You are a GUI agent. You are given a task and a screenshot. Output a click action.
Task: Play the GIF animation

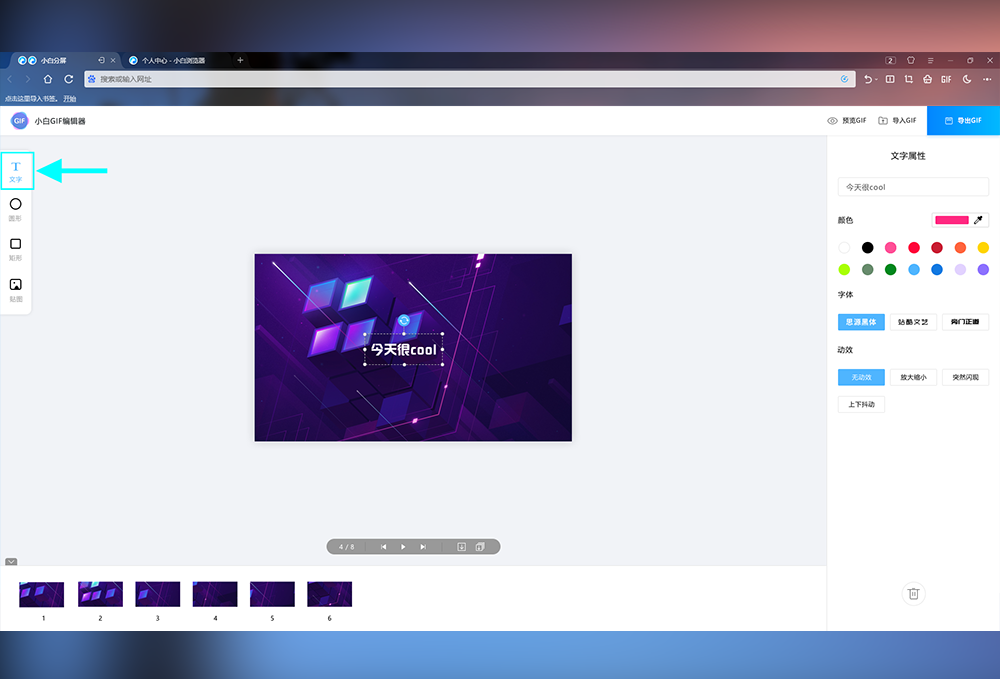(x=403, y=546)
